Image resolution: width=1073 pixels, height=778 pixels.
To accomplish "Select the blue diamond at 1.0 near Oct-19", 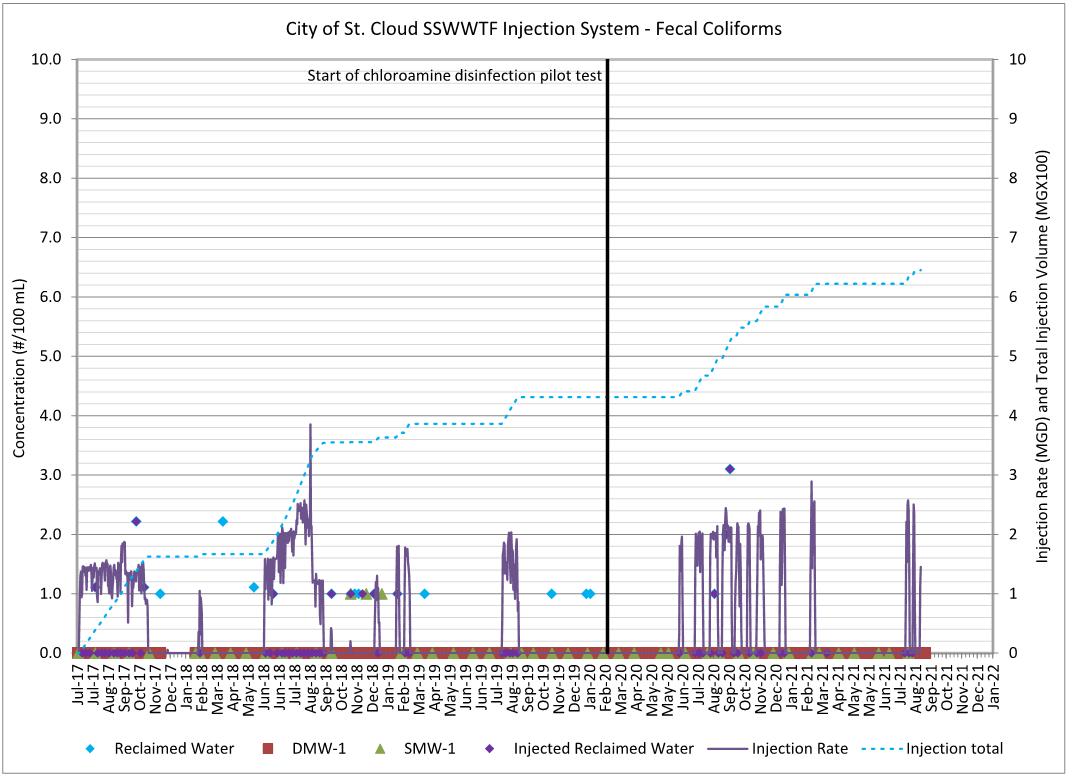I will pos(552,594).
